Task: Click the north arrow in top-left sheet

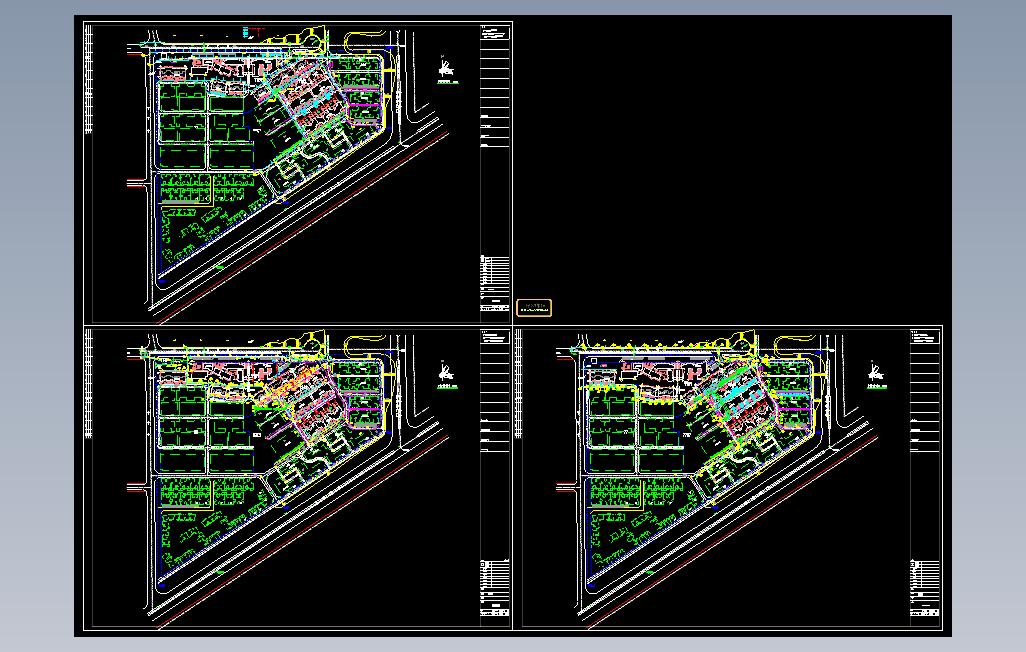Action: [446, 68]
